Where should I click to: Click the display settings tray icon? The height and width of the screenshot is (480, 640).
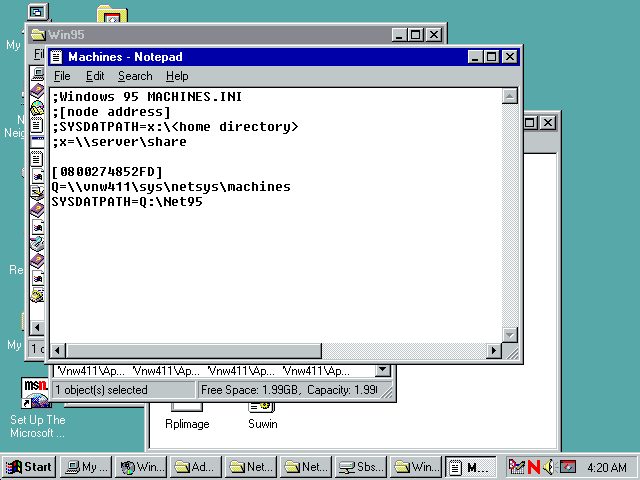[568, 467]
